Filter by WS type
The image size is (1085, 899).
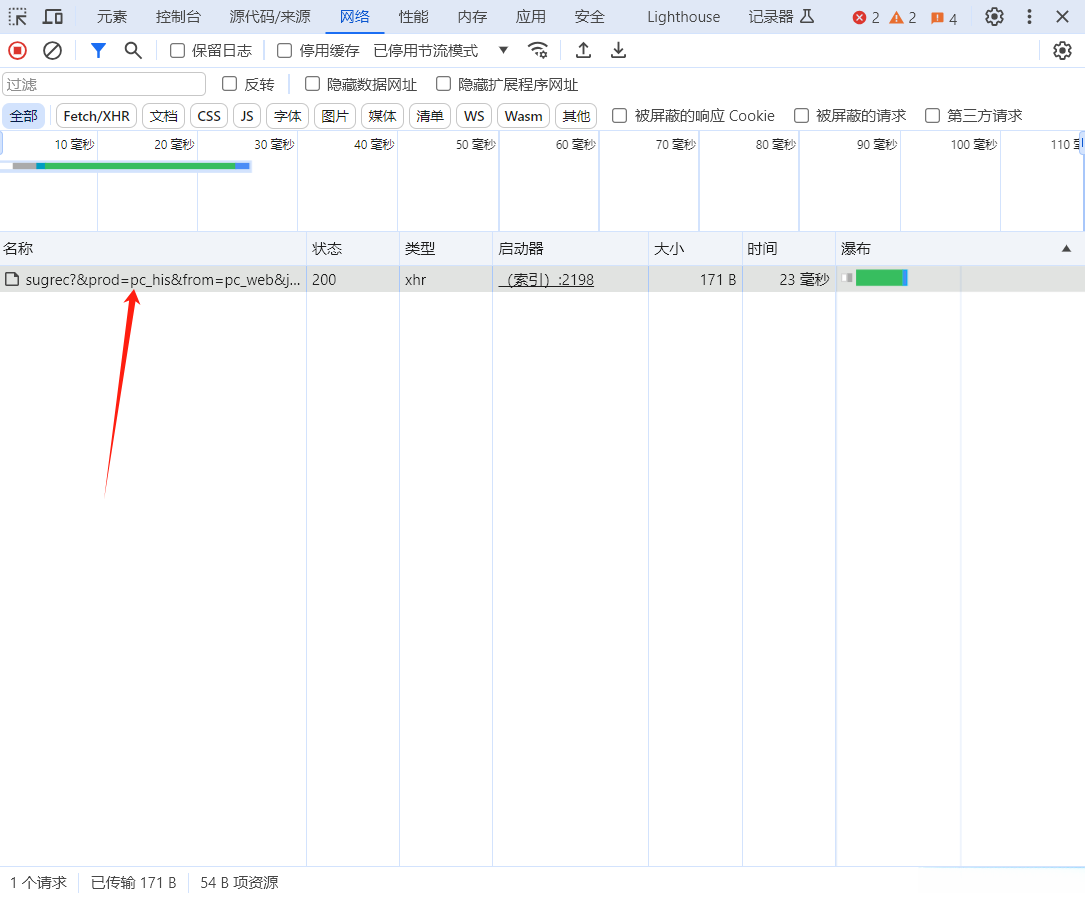tap(474, 116)
